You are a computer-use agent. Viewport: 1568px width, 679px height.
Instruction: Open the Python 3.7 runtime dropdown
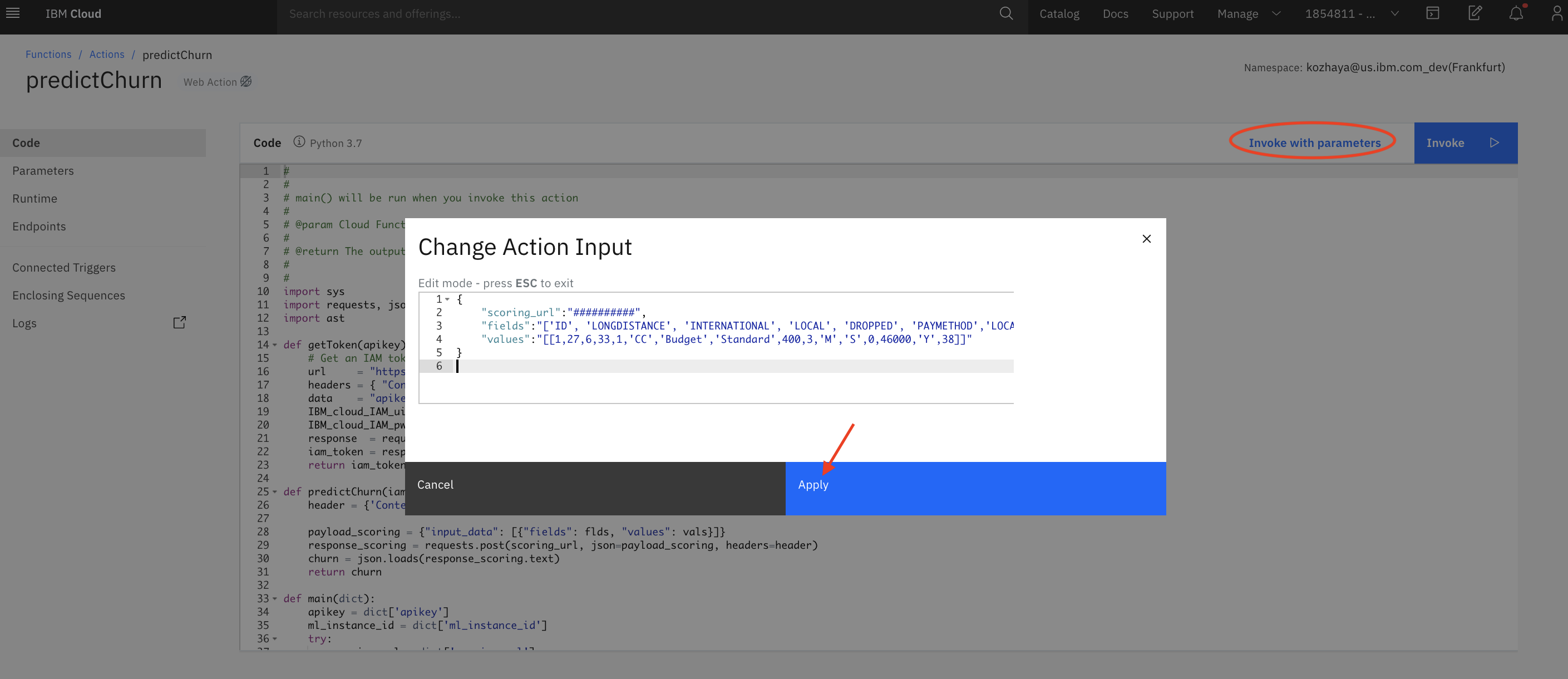[x=336, y=142]
